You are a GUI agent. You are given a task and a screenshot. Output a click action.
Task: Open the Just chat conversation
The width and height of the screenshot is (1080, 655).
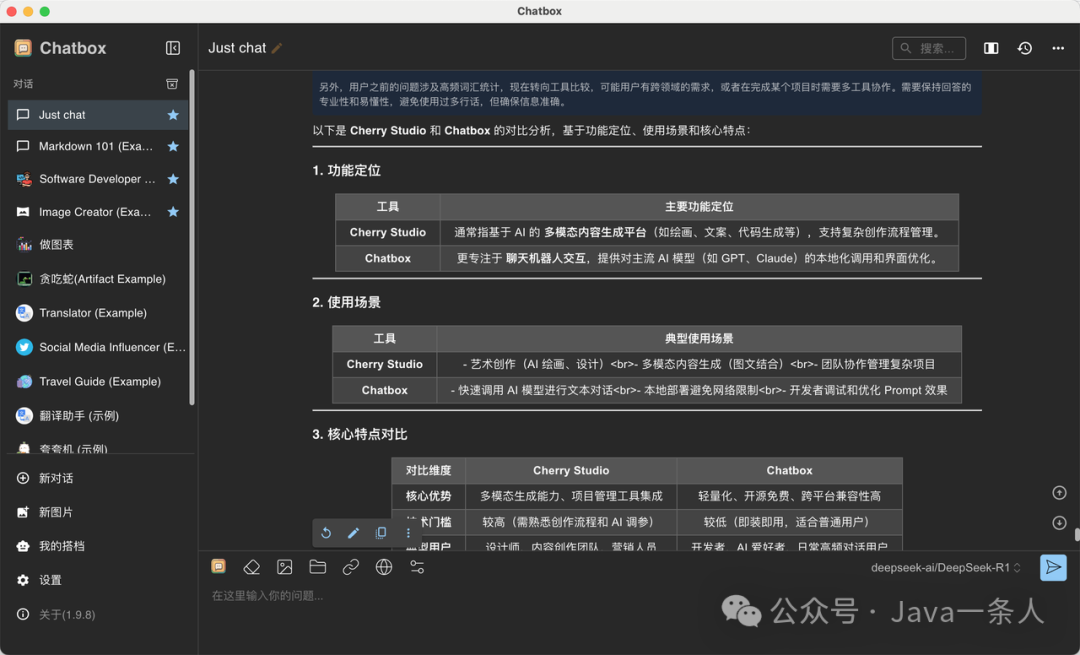coord(97,115)
